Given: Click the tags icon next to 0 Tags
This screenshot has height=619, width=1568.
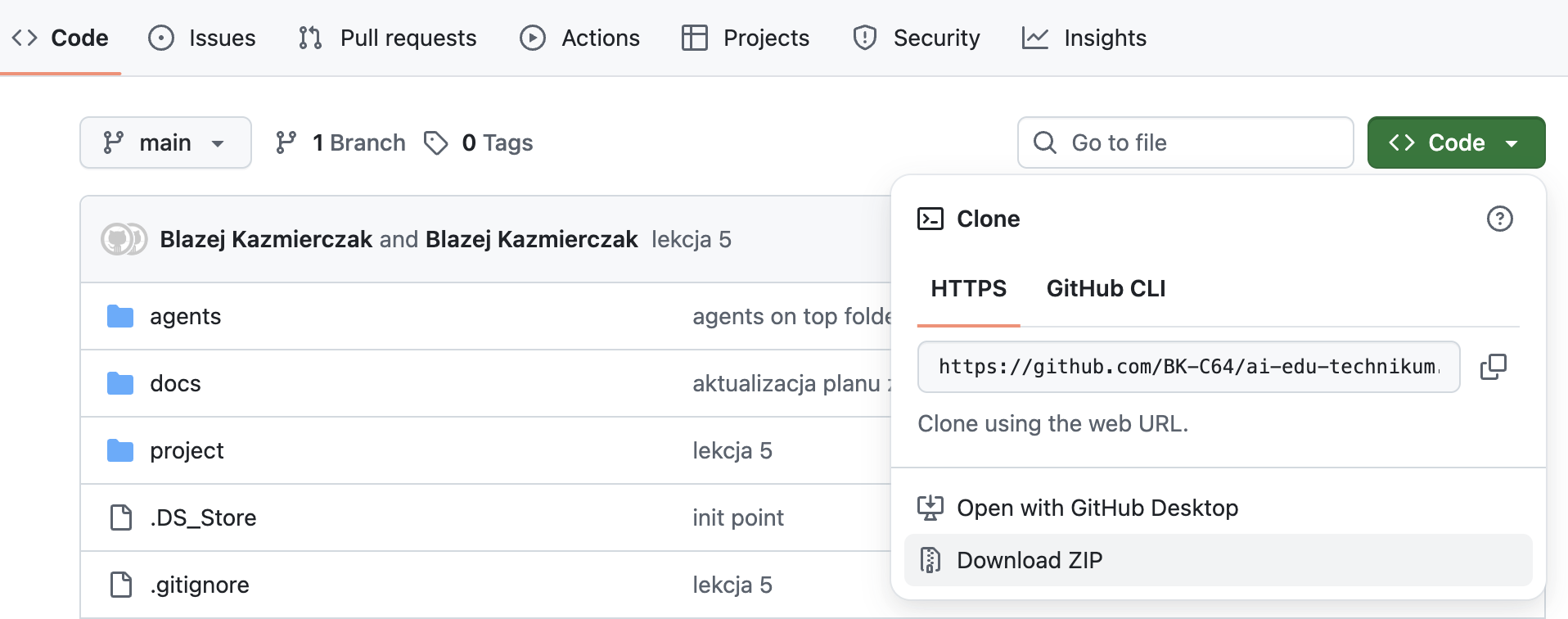Looking at the screenshot, I should pos(435,142).
